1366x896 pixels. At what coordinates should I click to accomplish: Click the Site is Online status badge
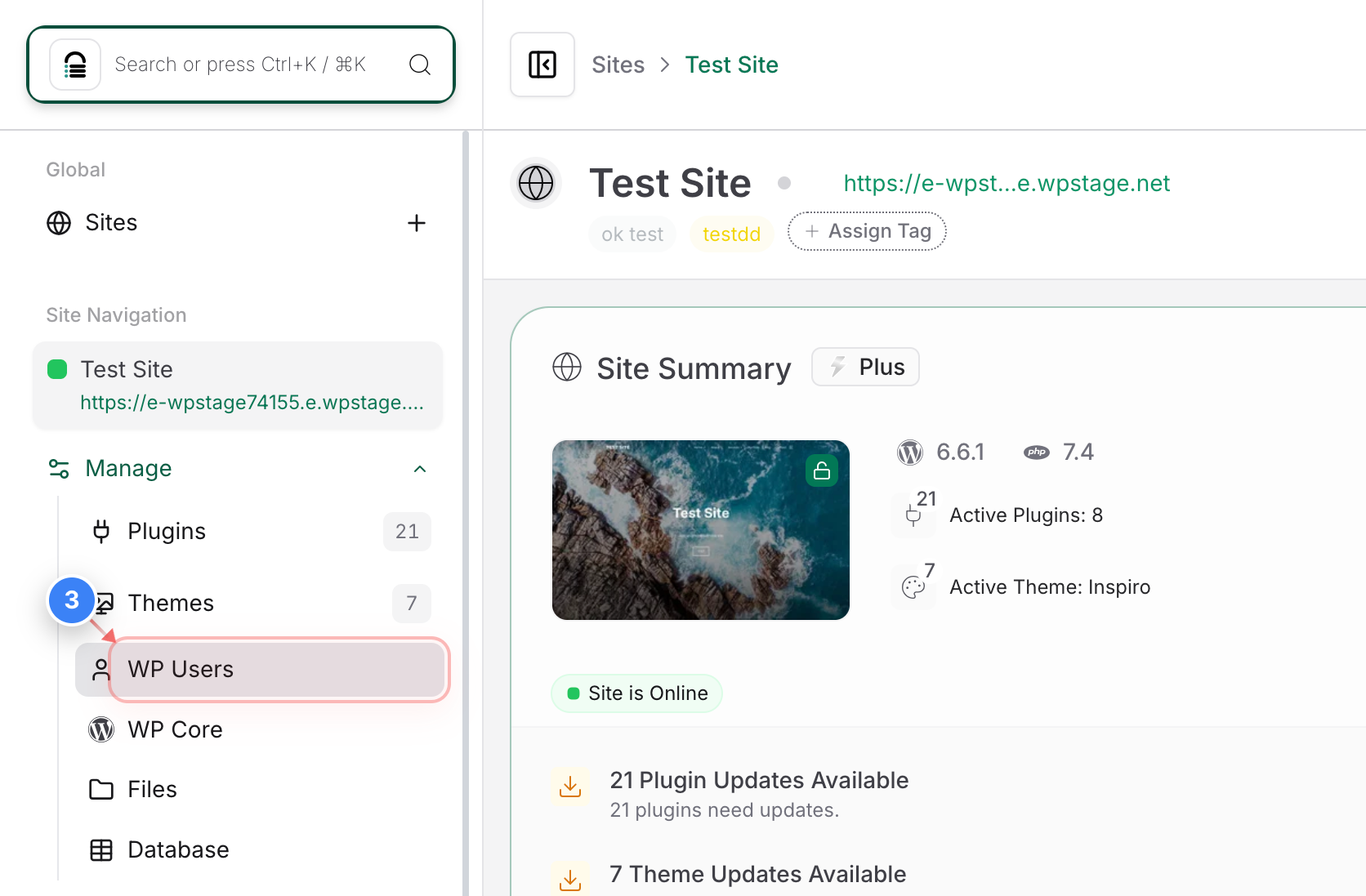pos(637,693)
